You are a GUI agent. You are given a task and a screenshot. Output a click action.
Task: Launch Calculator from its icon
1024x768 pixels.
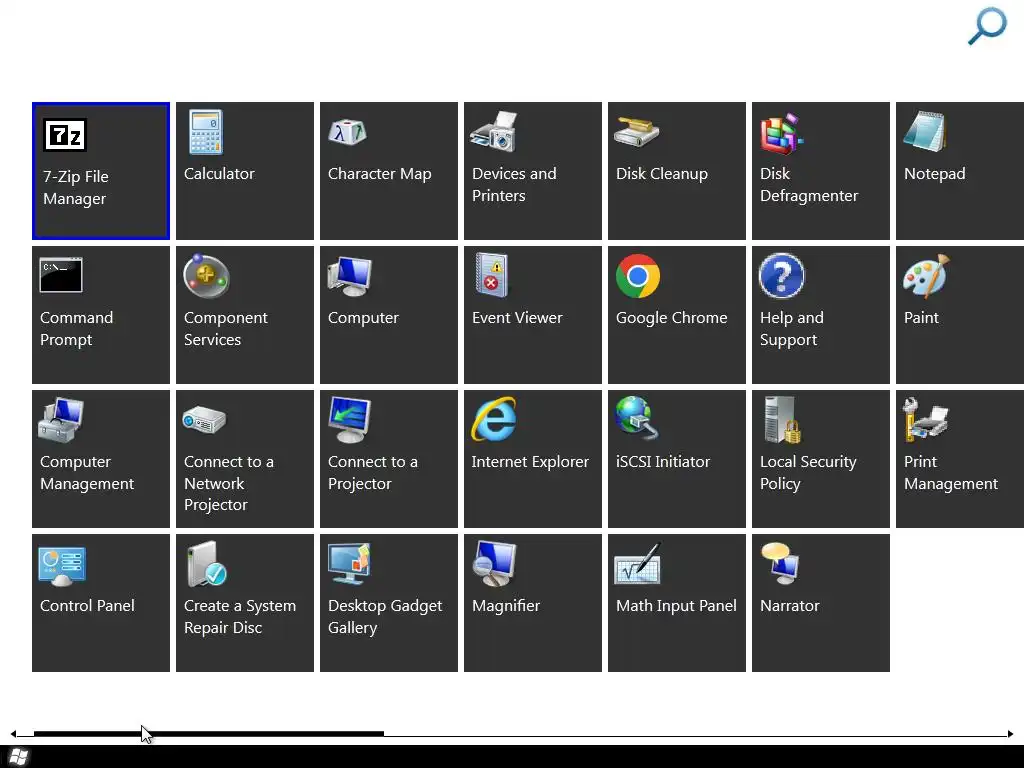tap(206, 132)
